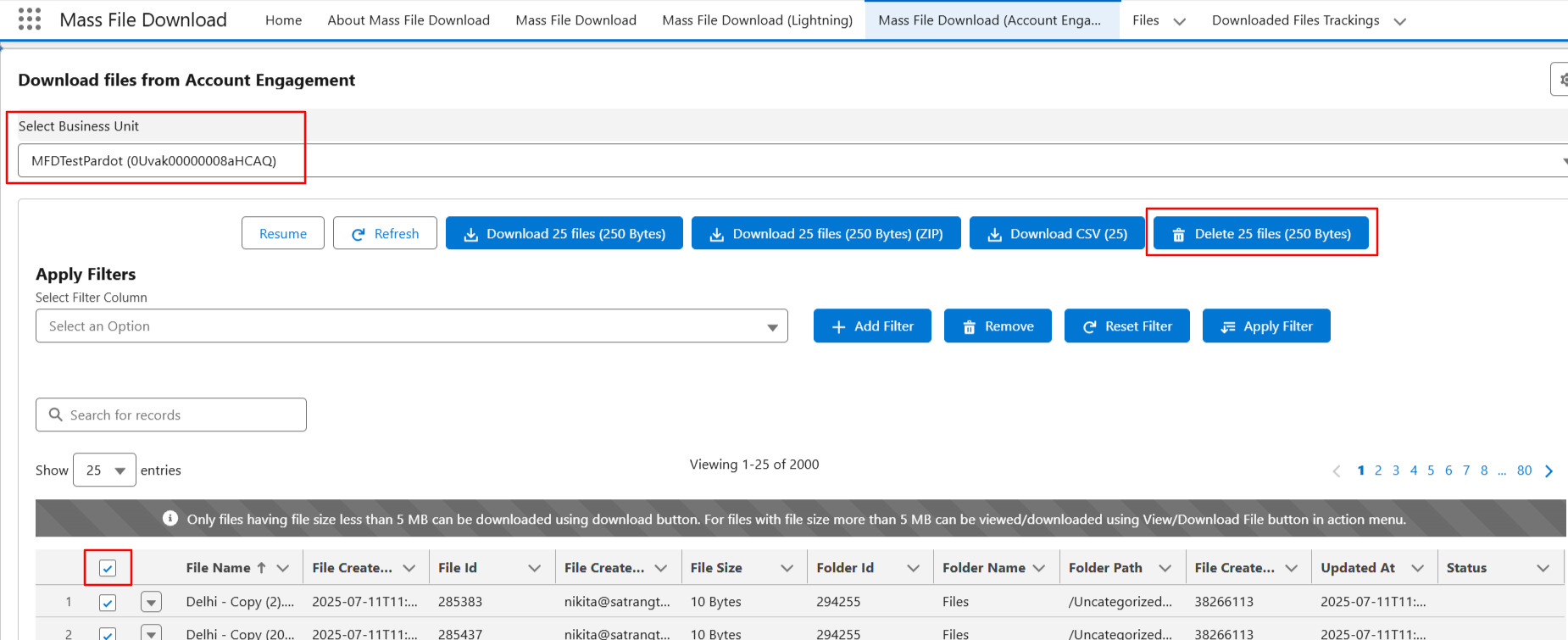The width and height of the screenshot is (1568, 640).
Task: Go to previous page with left chevron
Action: pyautogui.click(x=1337, y=470)
